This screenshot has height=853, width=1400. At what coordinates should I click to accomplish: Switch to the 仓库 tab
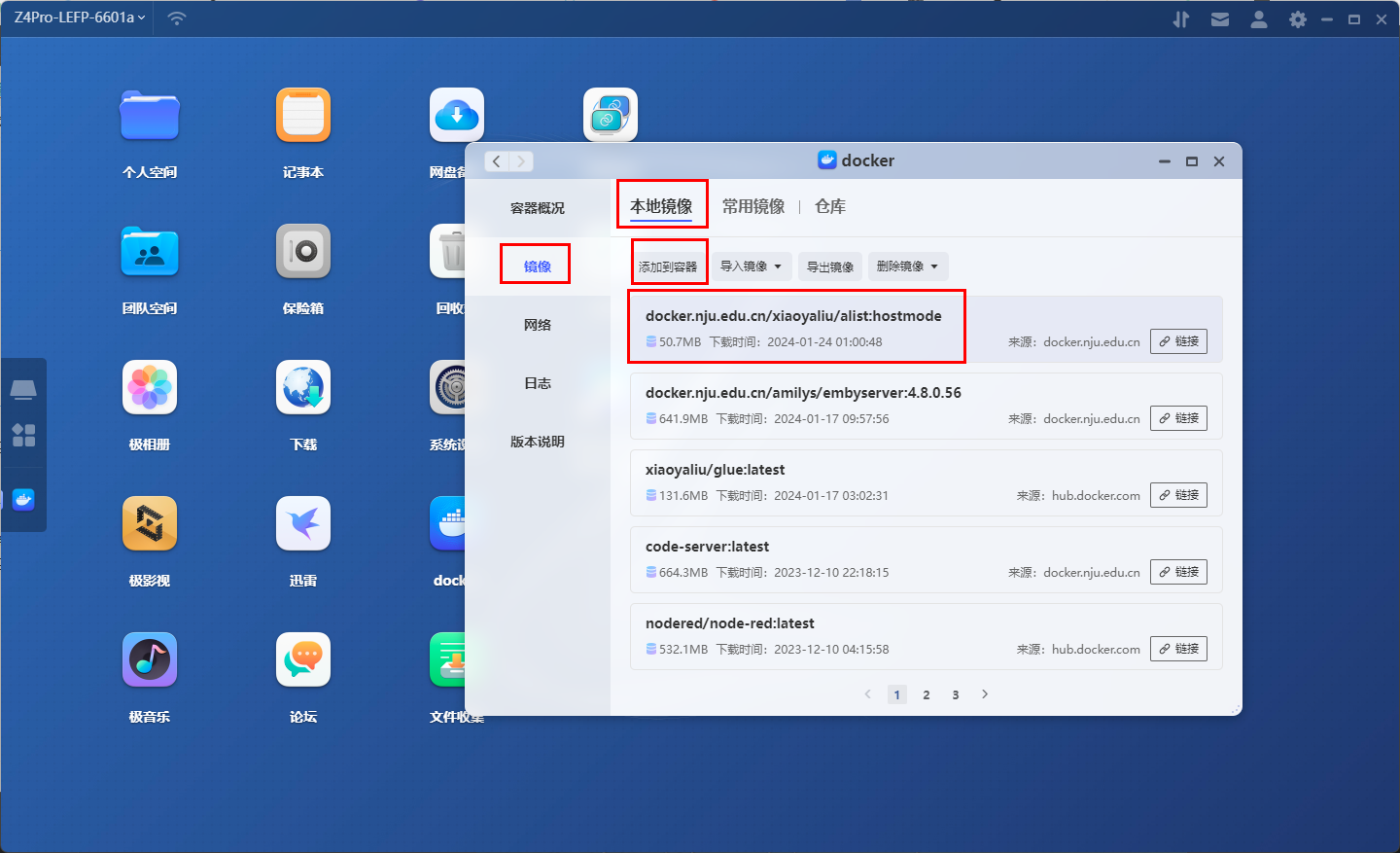pos(829,206)
